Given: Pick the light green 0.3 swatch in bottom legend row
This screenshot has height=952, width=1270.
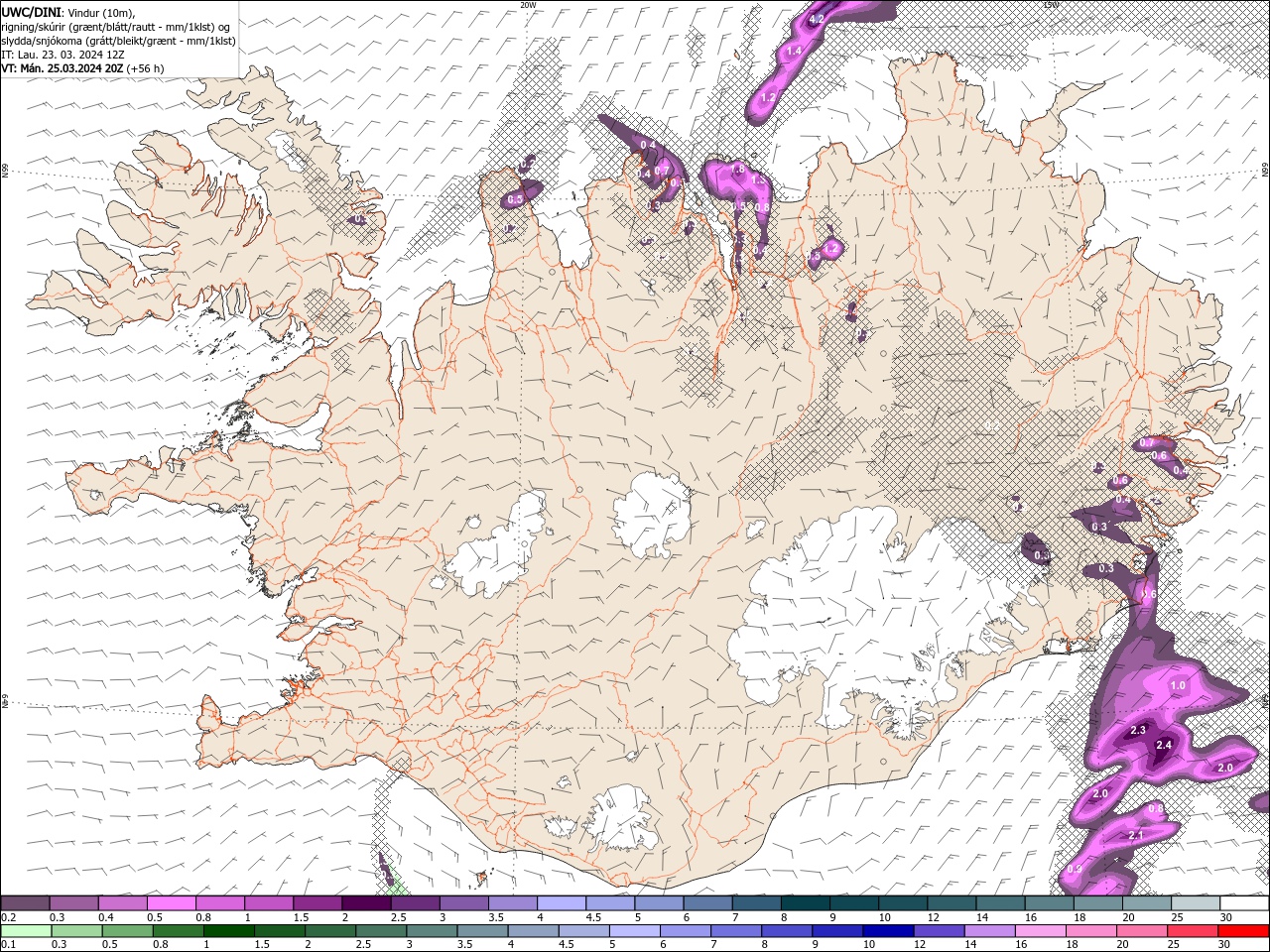Looking at the screenshot, I should pos(76,931).
